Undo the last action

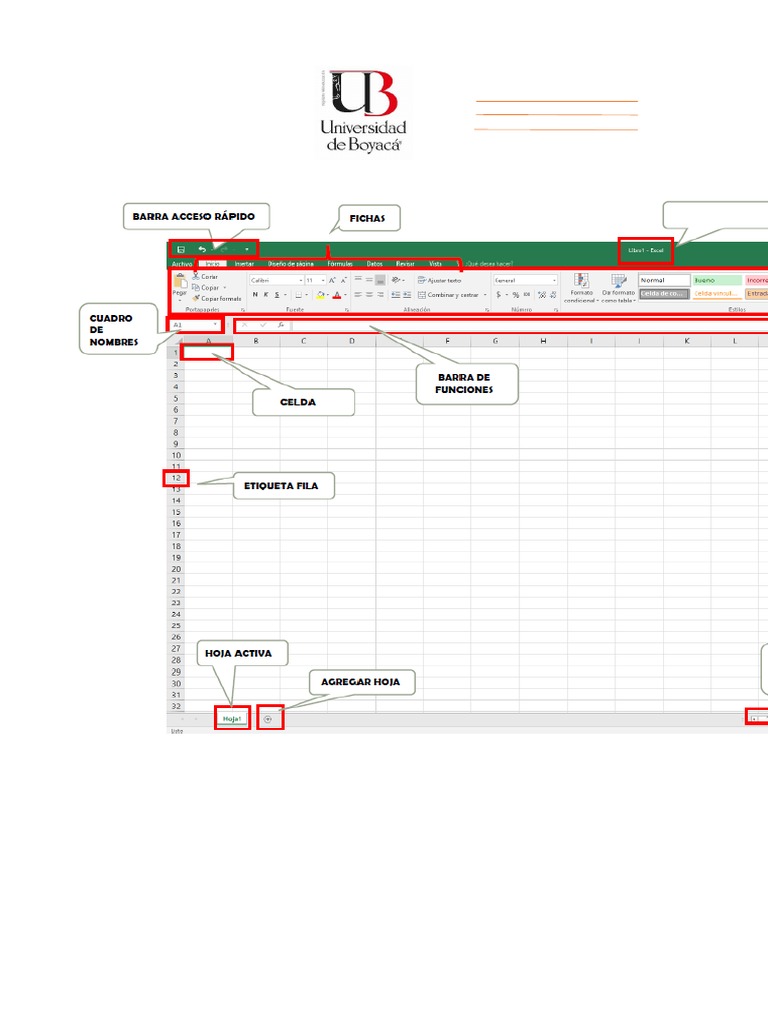point(202,249)
